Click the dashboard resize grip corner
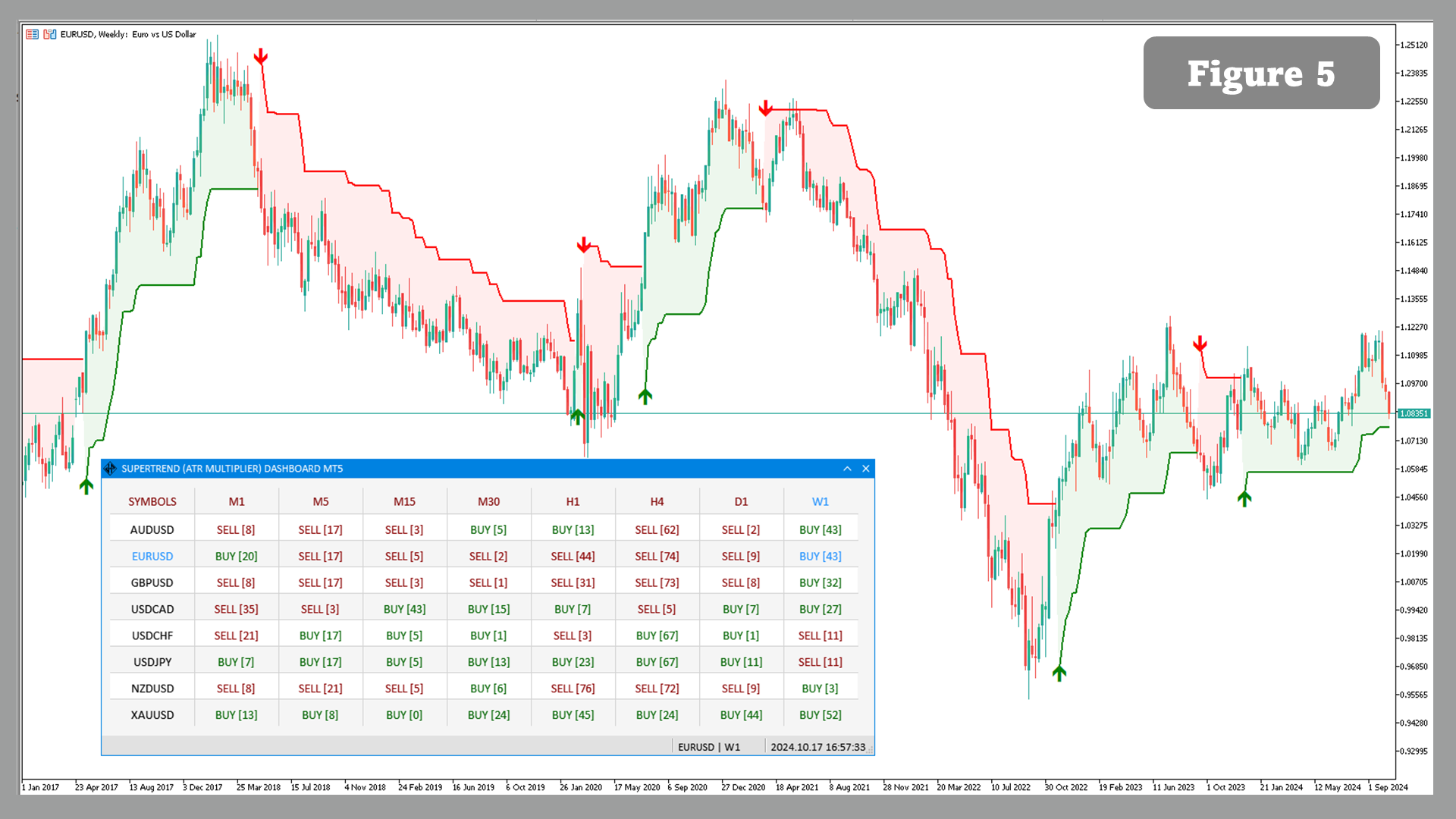Screen dimensions: 1456x819 [x=871, y=751]
